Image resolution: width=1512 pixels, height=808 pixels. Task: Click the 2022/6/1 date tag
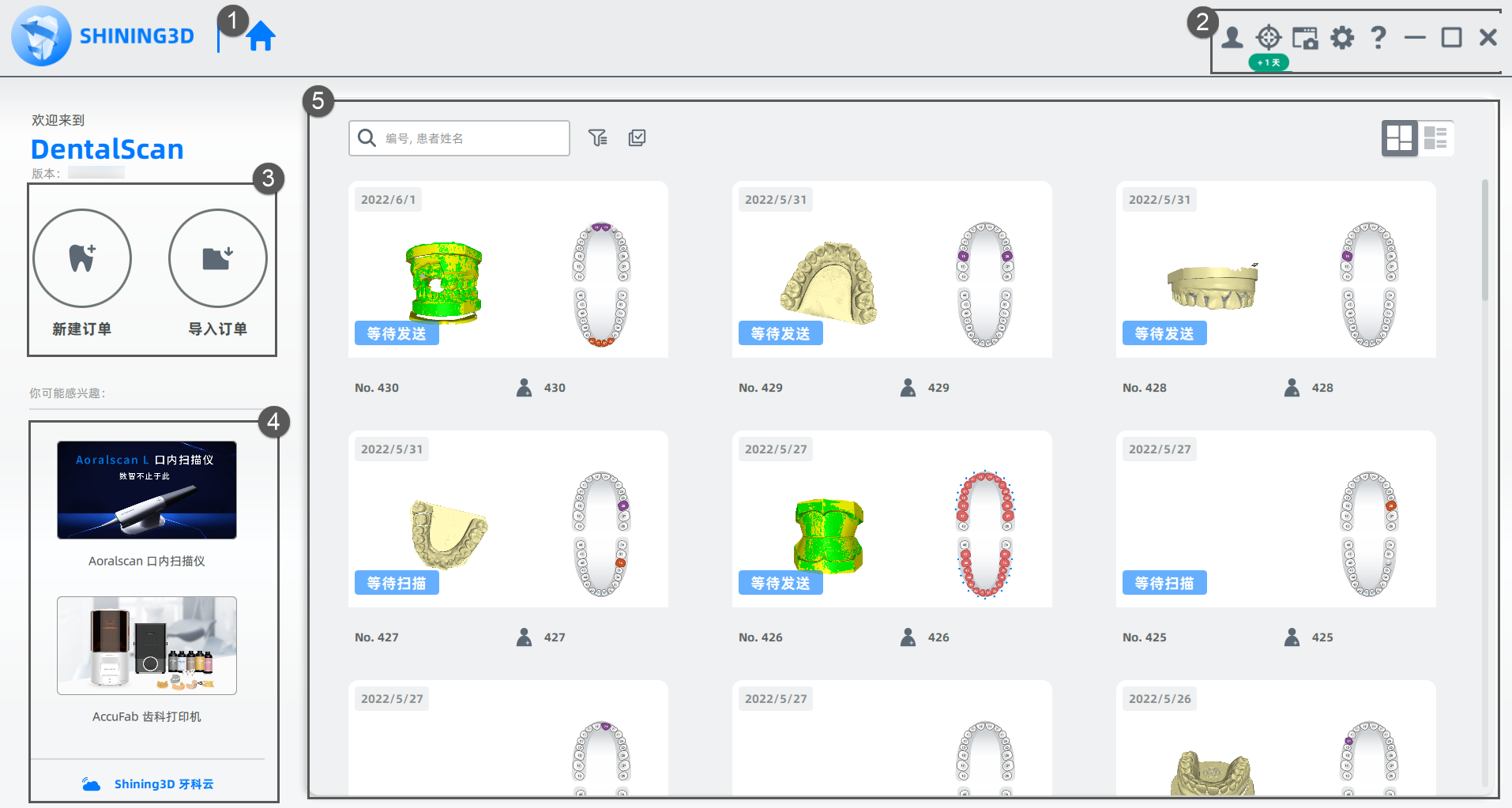[388, 200]
